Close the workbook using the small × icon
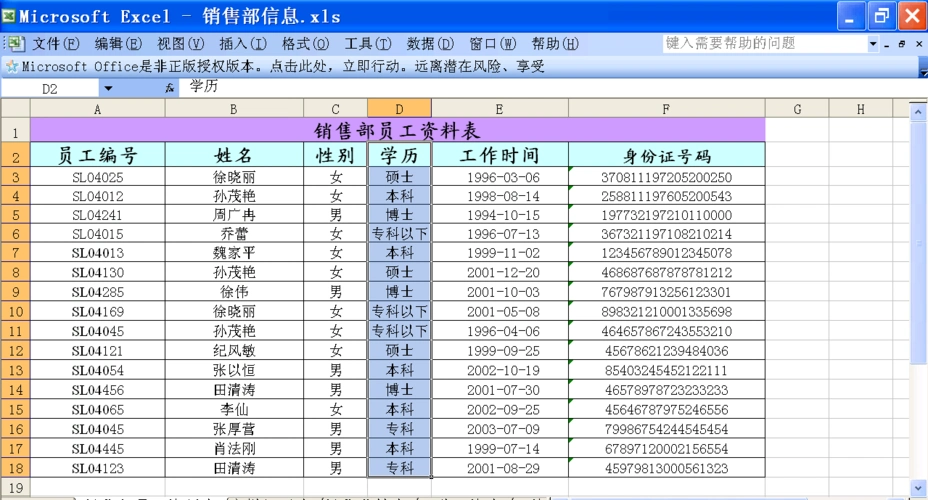This screenshot has width=928, height=500. click(918, 44)
